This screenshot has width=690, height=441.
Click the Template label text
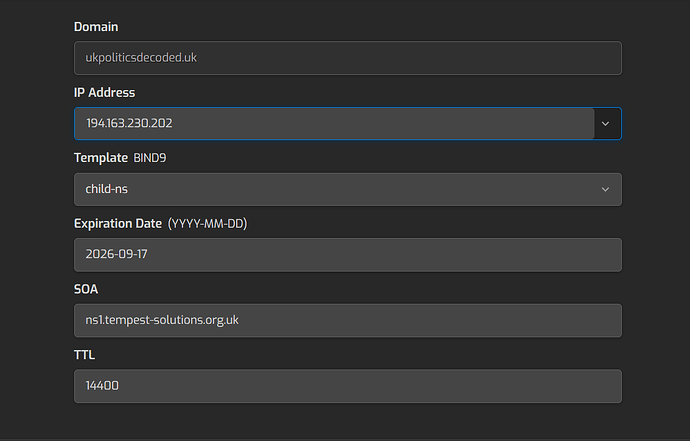[101, 158]
